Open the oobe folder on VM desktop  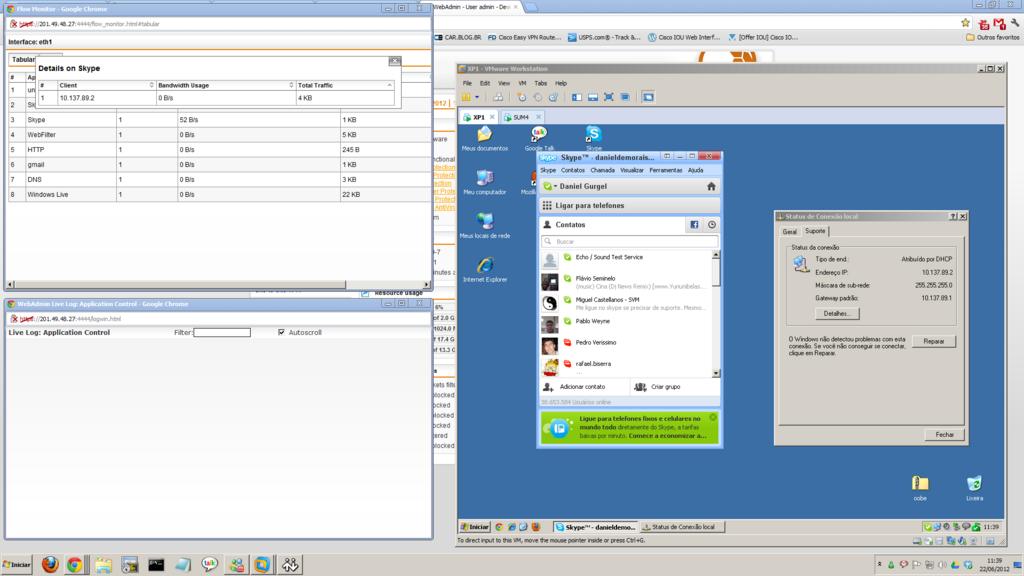[x=920, y=488]
